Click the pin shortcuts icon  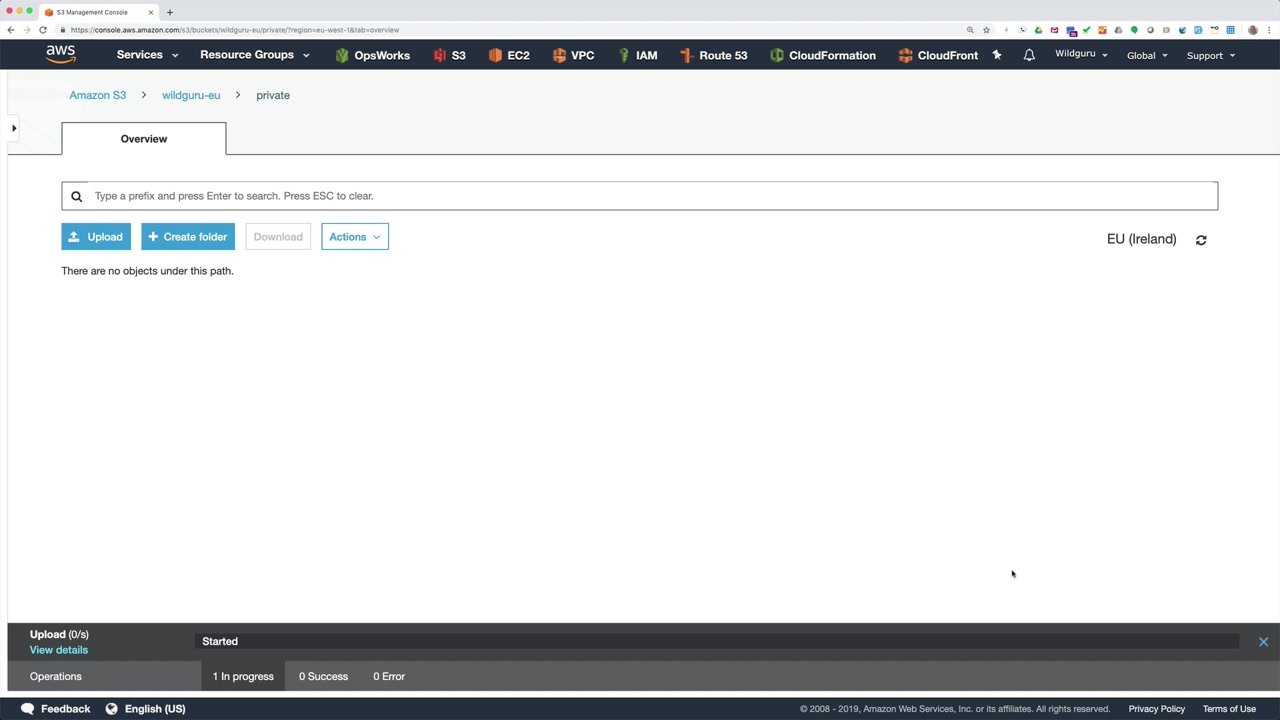point(997,55)
